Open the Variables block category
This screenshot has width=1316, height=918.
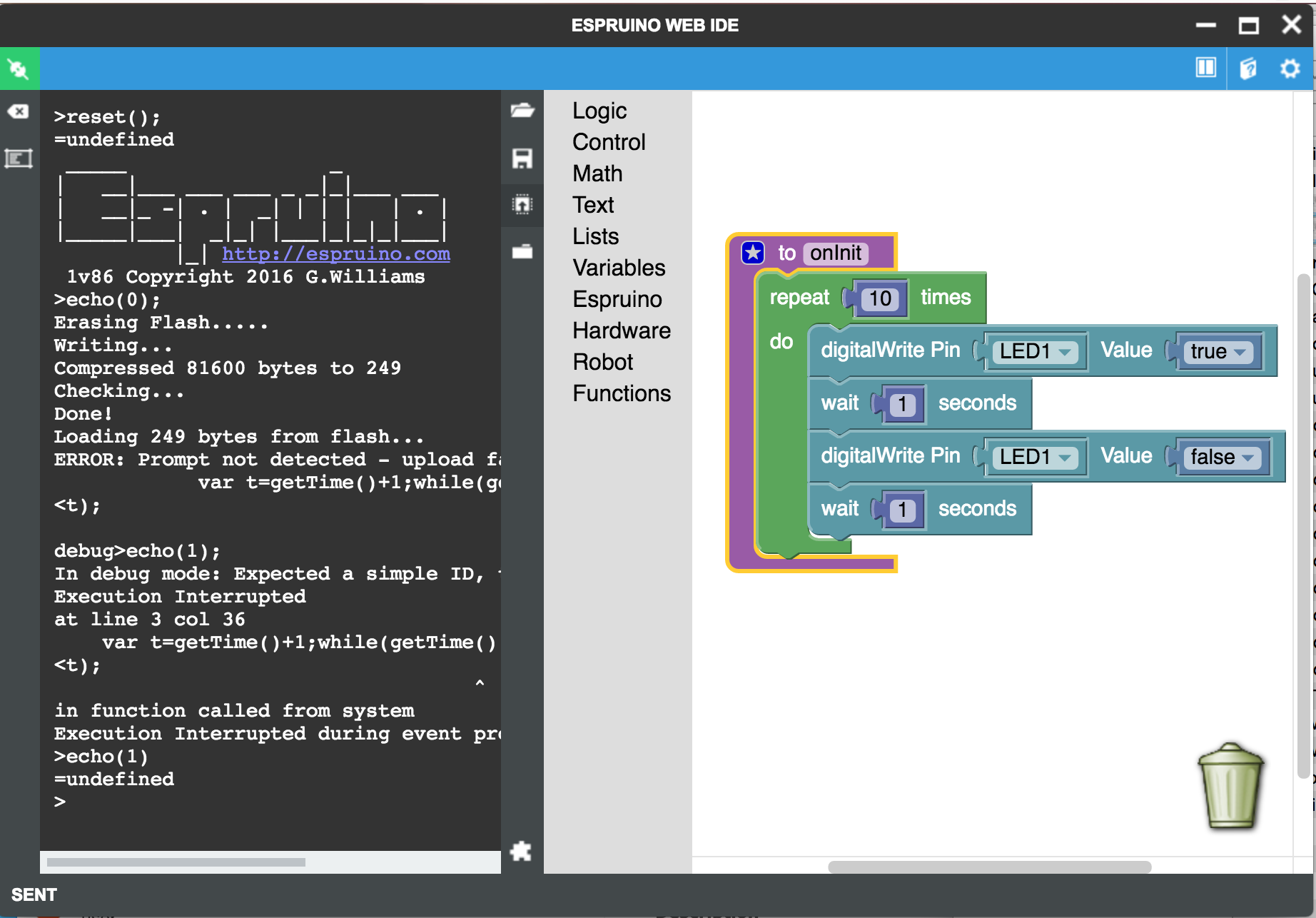619,268
